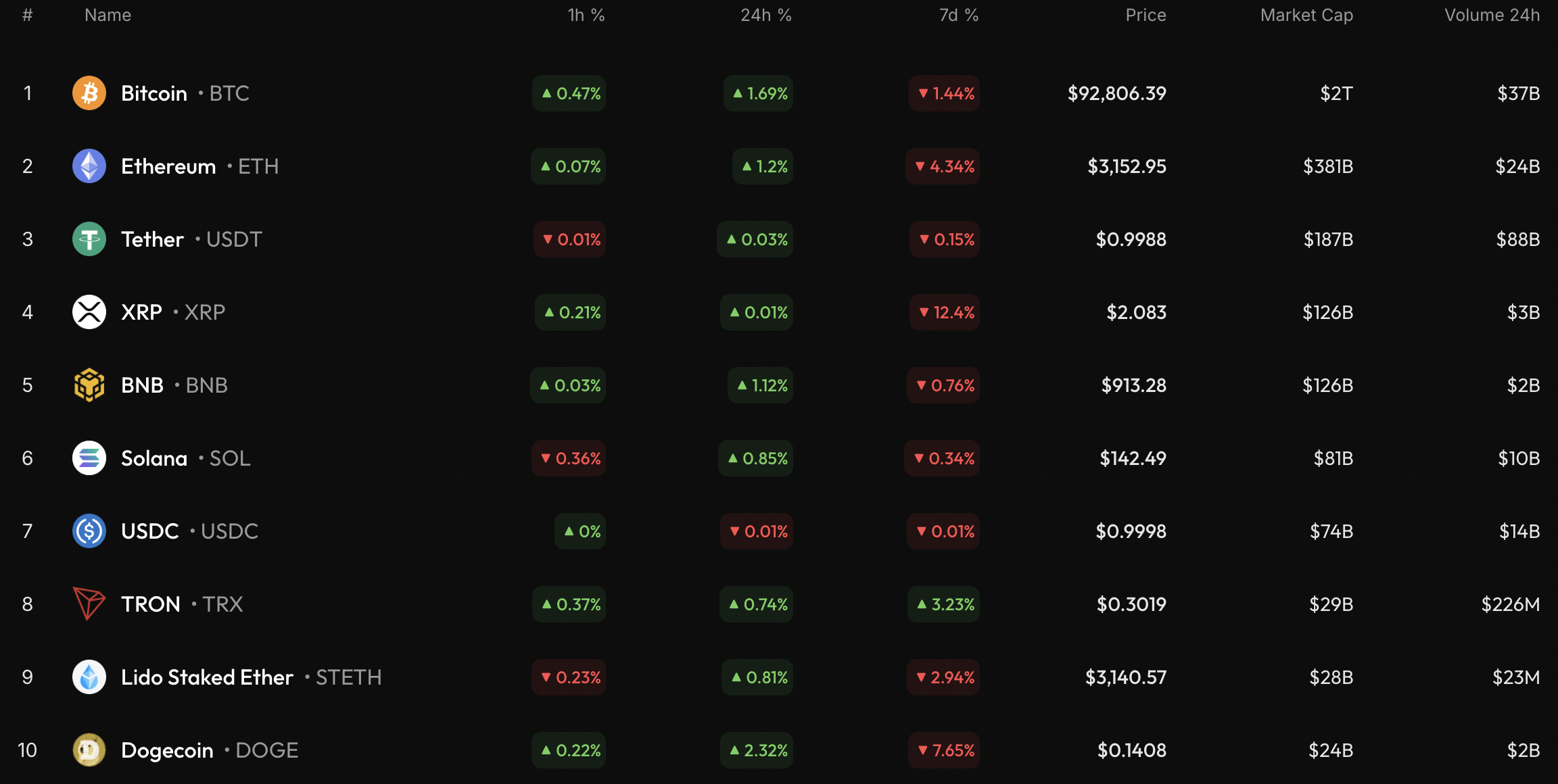The width and height of the screenshot is (1558, 784).
Task: Open the Bitcoin name link
Action: [x=154, y=93]
